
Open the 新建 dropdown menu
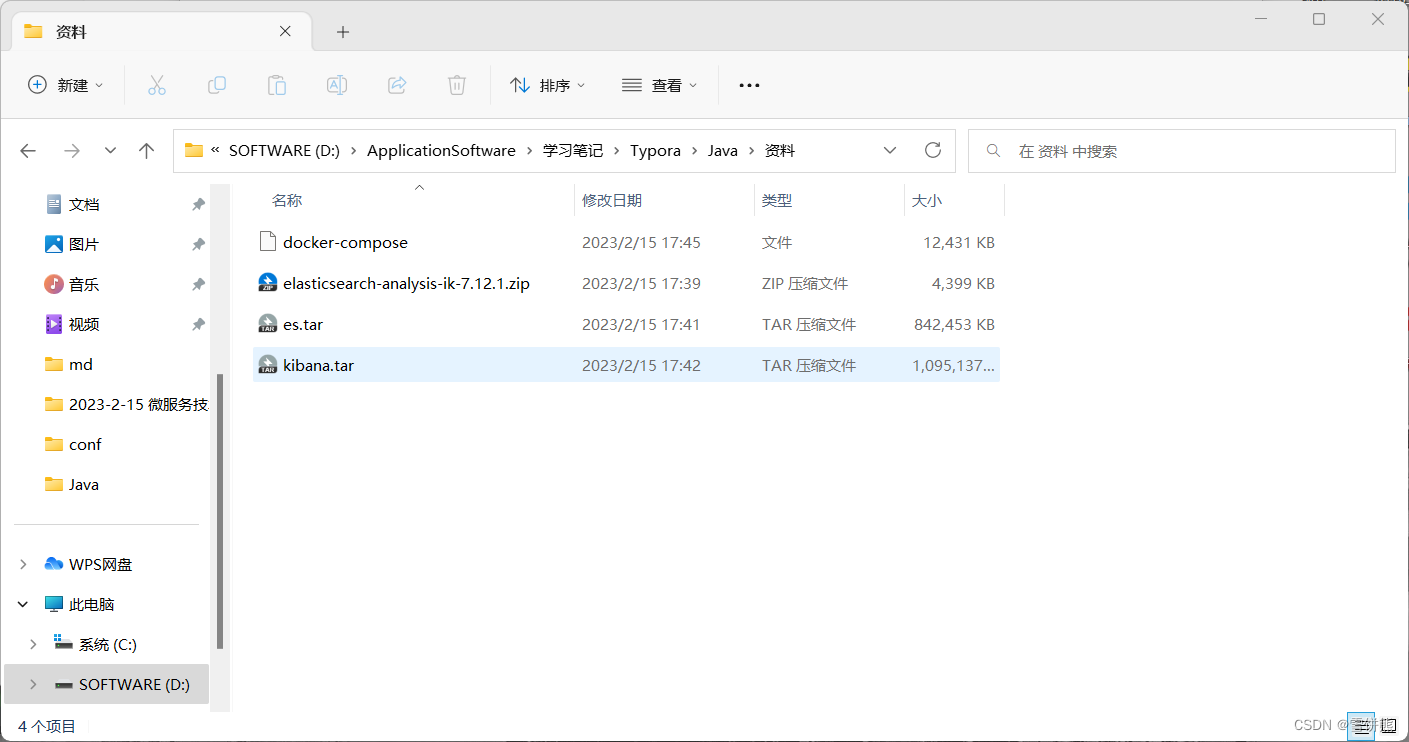pyautogui.click(x=65, y=85)
